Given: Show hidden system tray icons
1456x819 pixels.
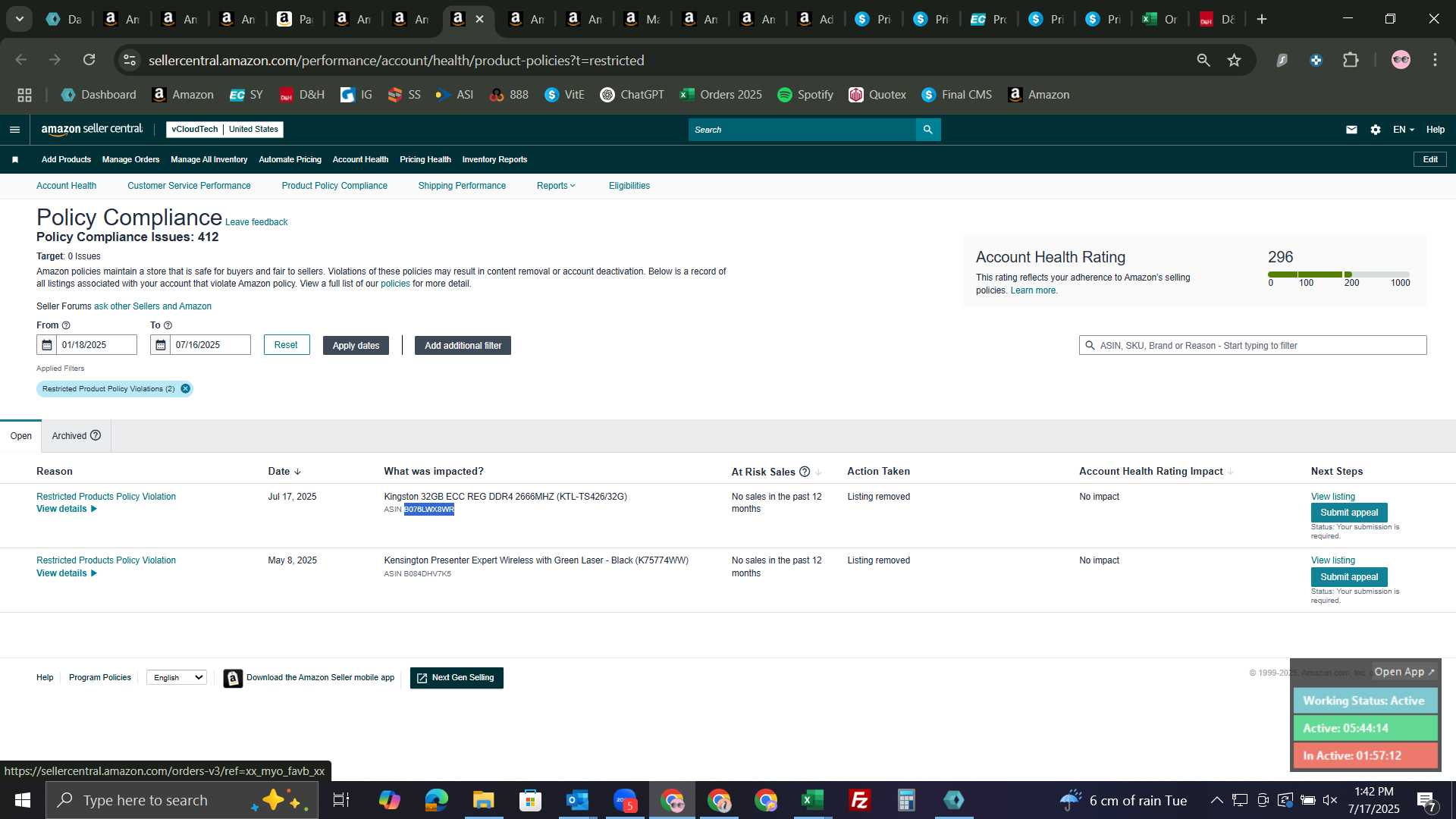Looking at the screenshot, I should [1216, 800].
